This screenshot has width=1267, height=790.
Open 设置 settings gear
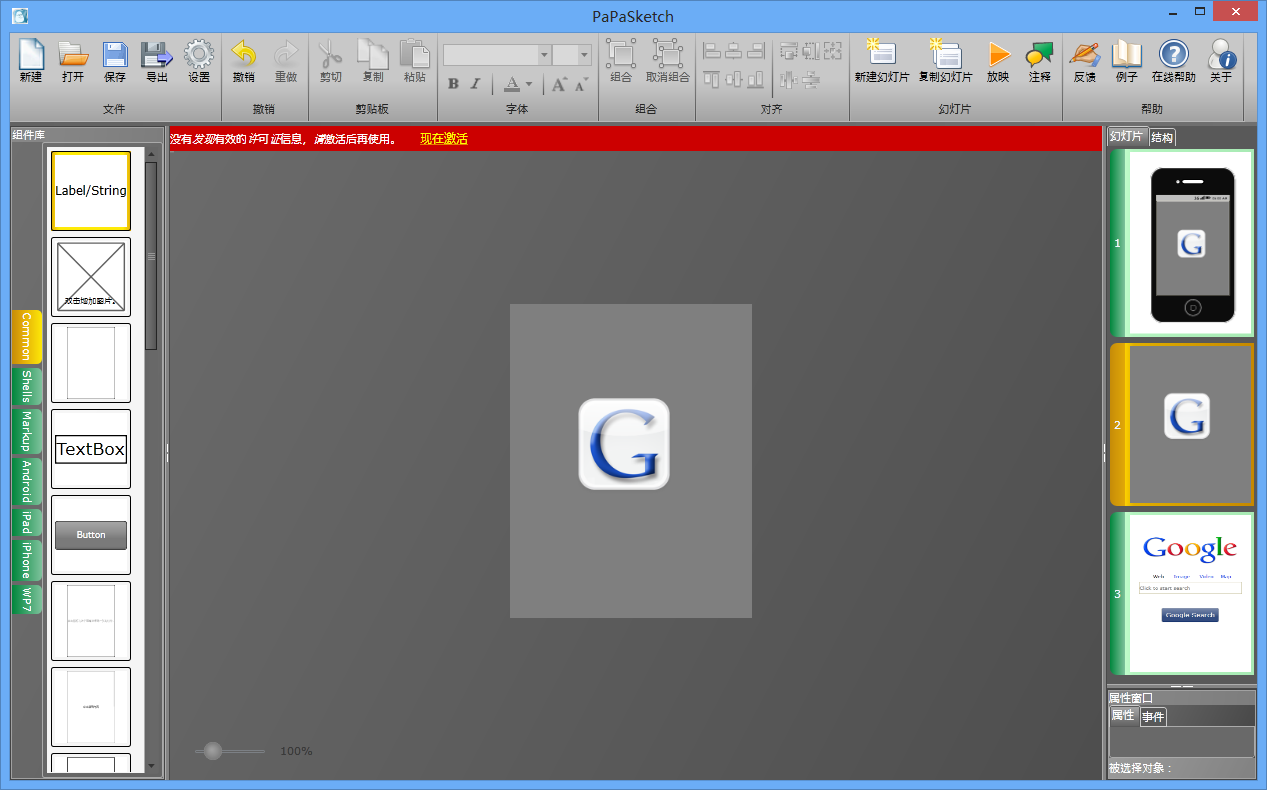click(199, 61)
